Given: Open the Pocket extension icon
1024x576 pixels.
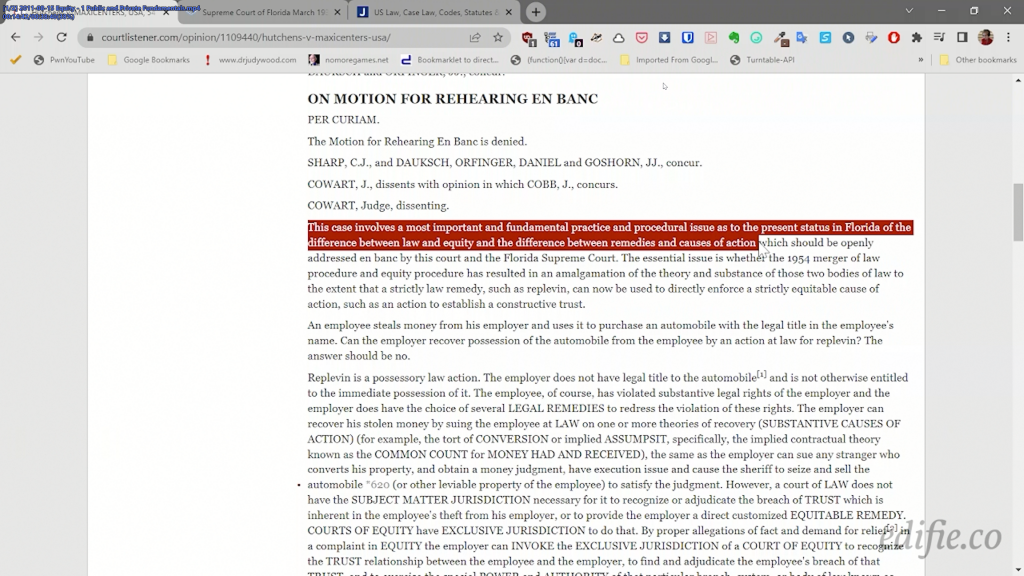Looking at the screenshot, I should pyautogui.click(x=641, y=38).
